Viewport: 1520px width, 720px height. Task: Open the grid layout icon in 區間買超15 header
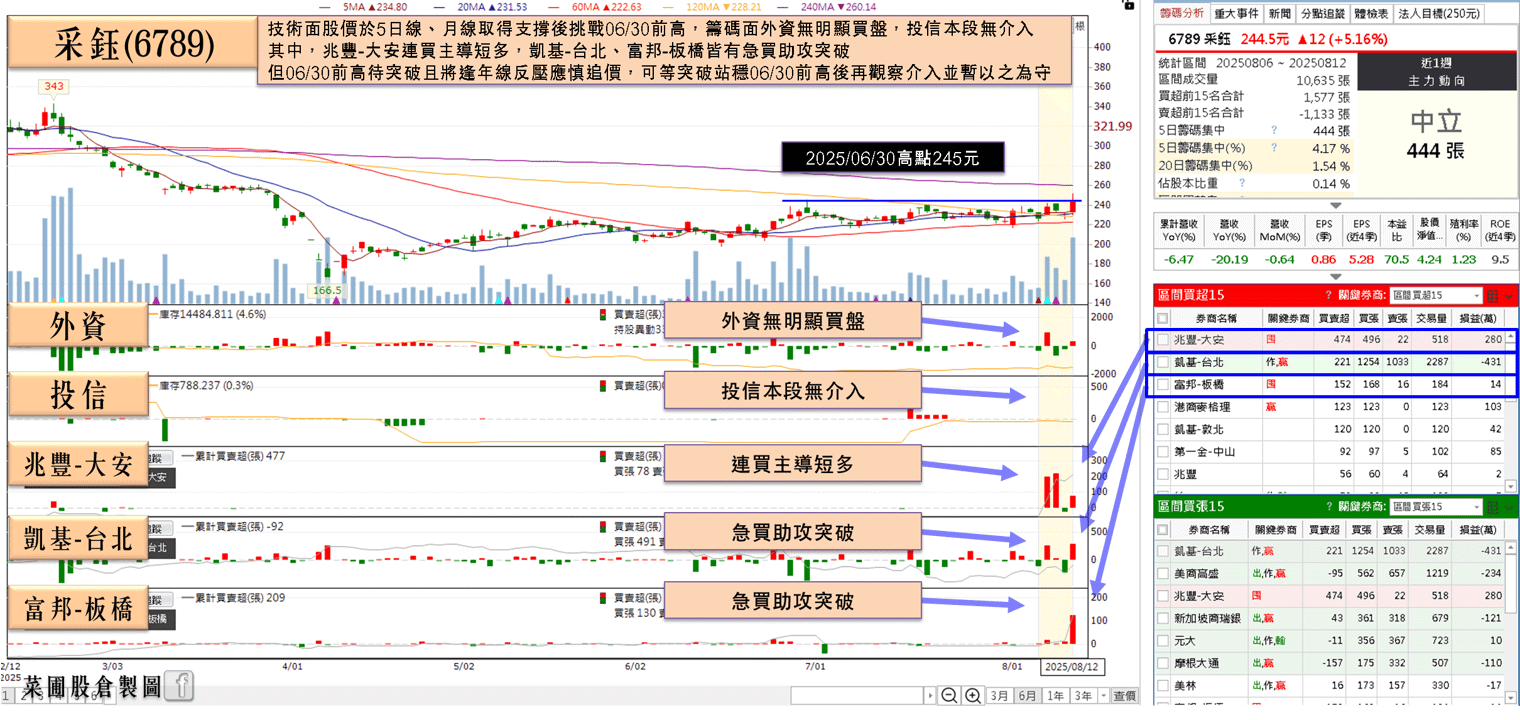pyautogui.click(x=1493, y=295)
